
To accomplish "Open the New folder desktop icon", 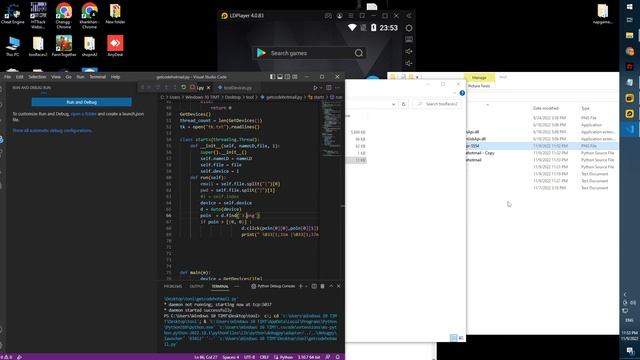I will click(x=115, y=14).
